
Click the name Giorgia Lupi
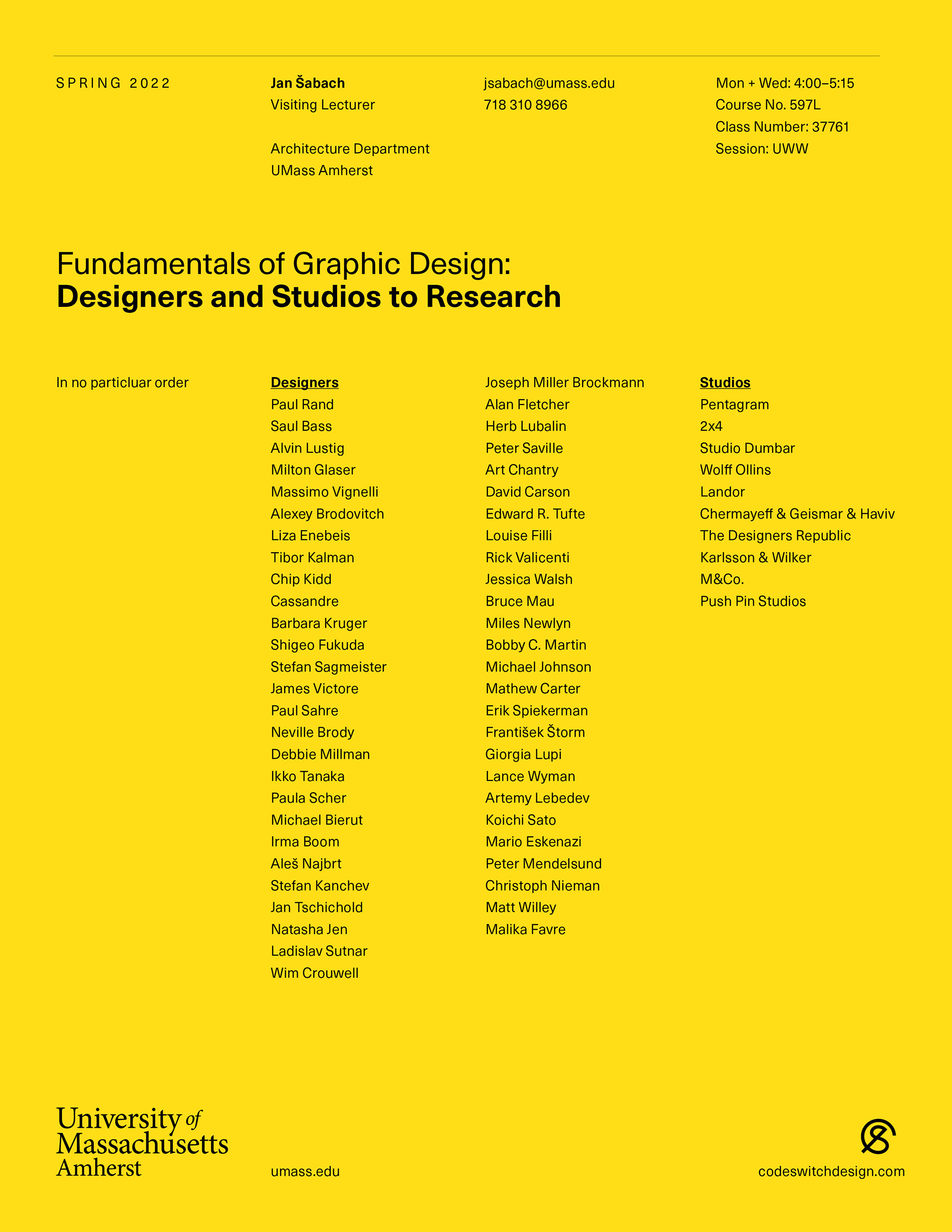point(524,755)
